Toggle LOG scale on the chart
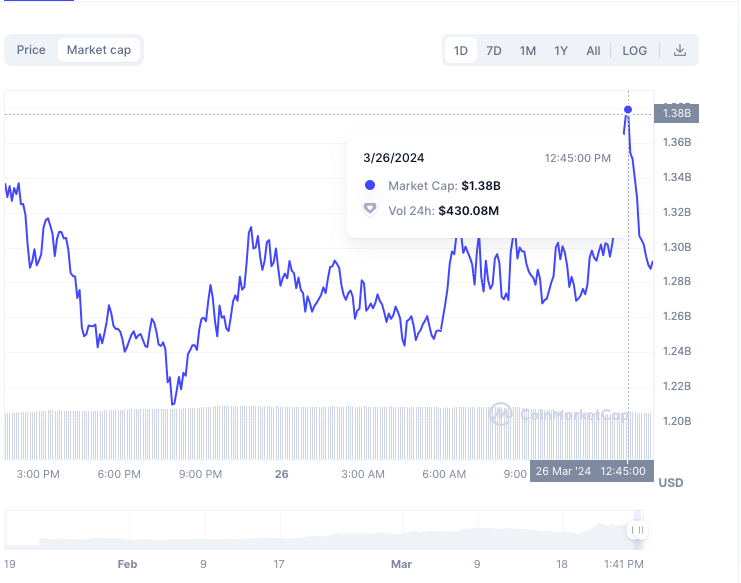741x583 pixels. (x=634, y=51)
